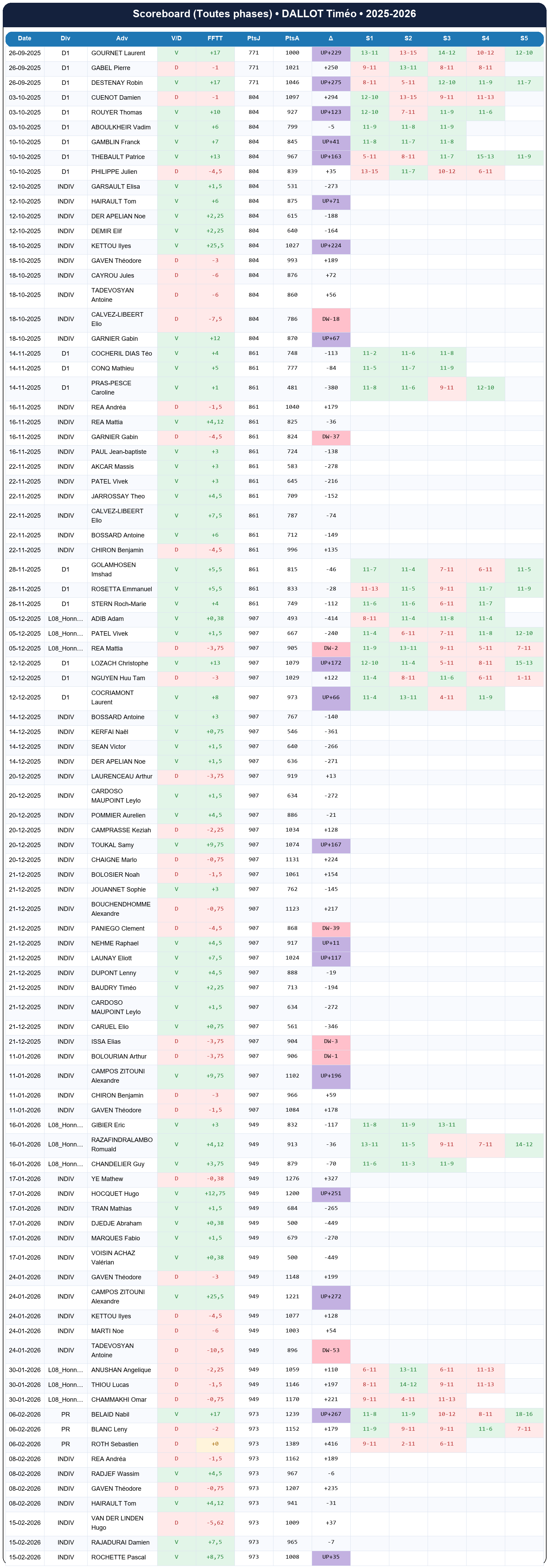The width and height of the screenshot is (549, 1568).
Task: Sort by the Adv column header
Action: 122,38
